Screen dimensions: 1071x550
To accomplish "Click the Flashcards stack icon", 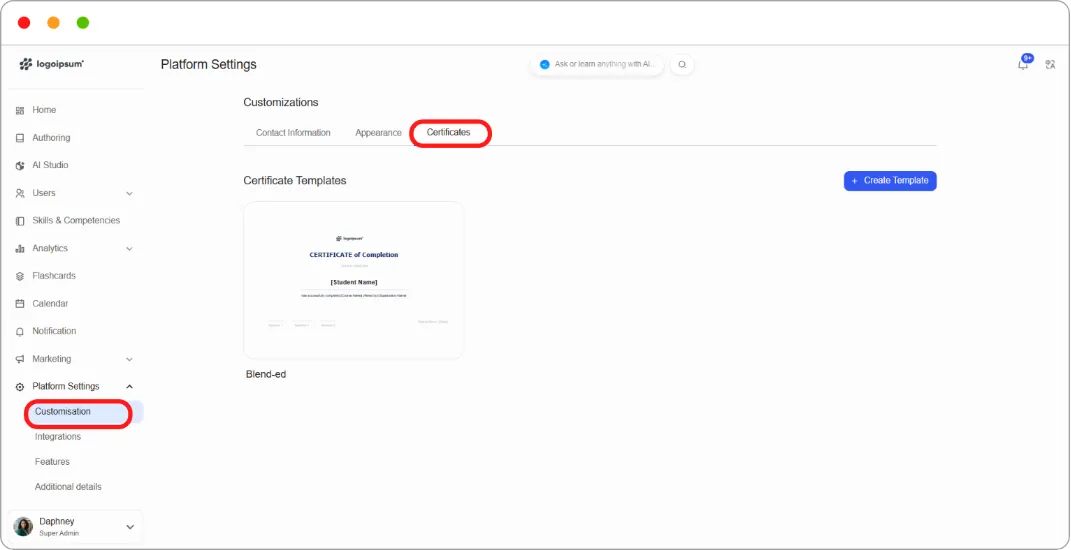I will pos(20,276).
